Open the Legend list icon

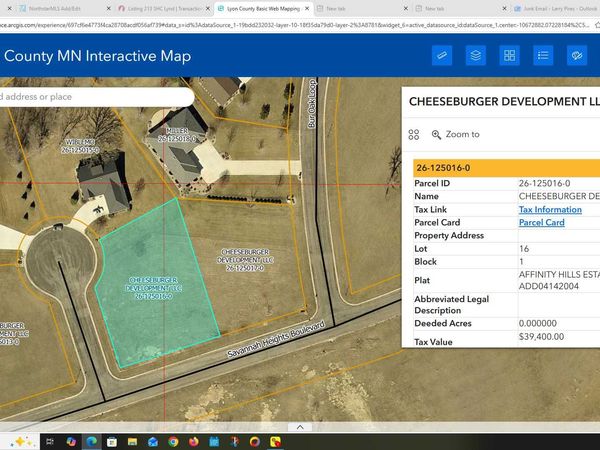(543, 56)
